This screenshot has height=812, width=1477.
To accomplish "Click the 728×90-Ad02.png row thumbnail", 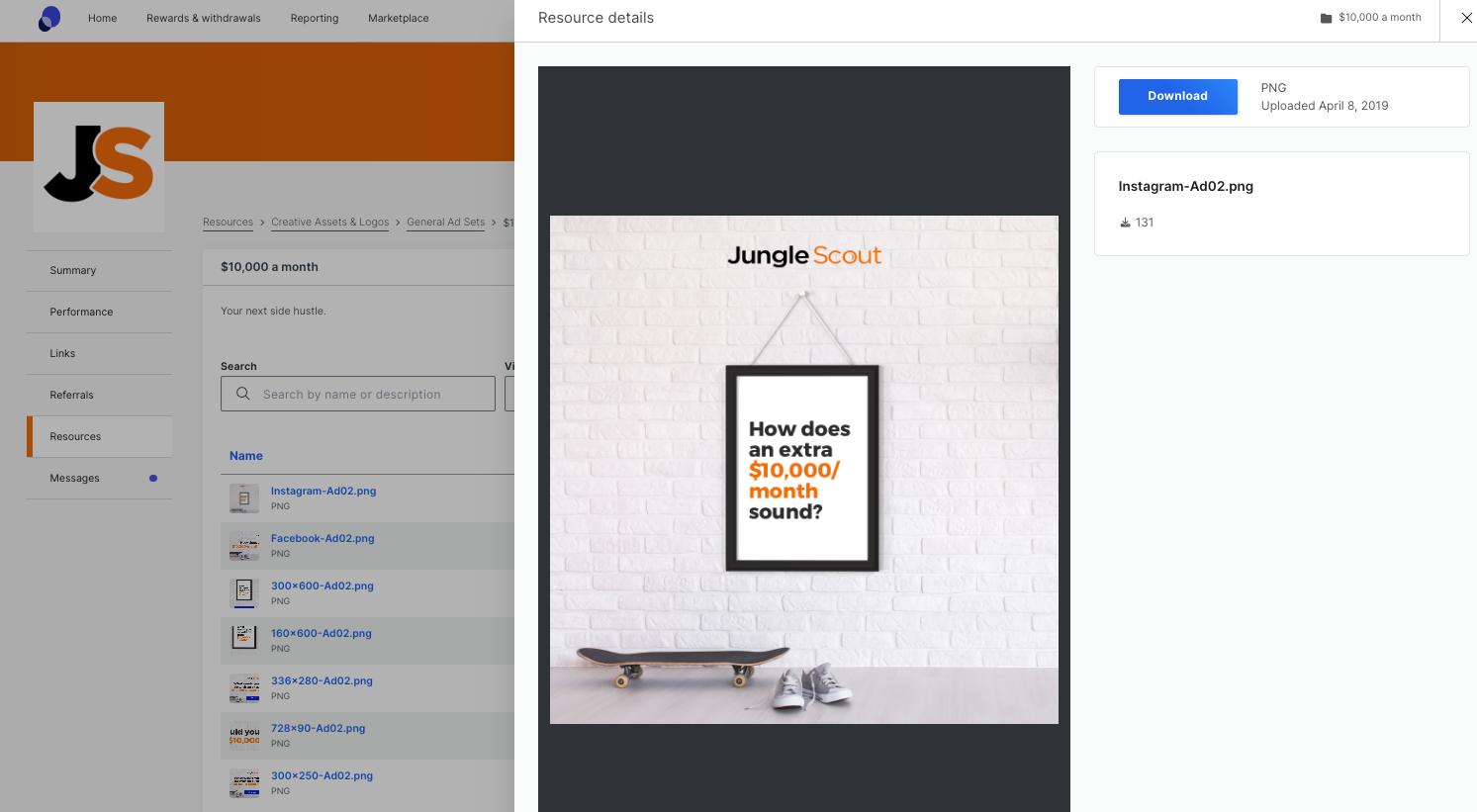I will tap(244, 736).
